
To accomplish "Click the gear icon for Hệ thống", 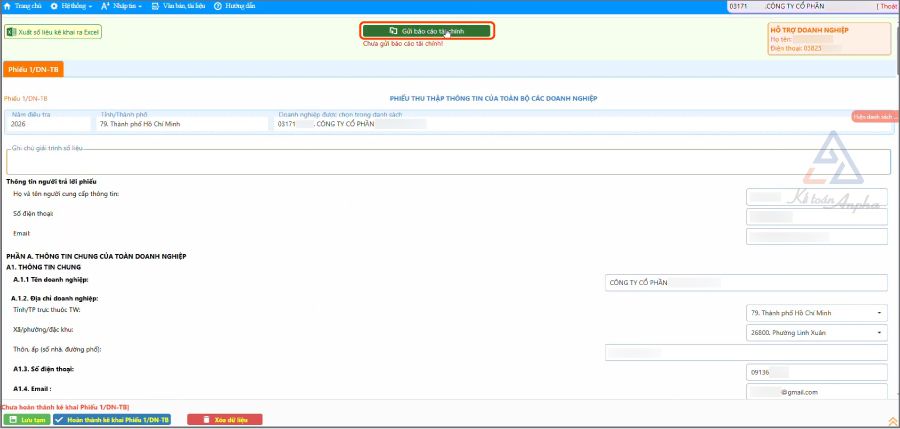I will (53, 6).
